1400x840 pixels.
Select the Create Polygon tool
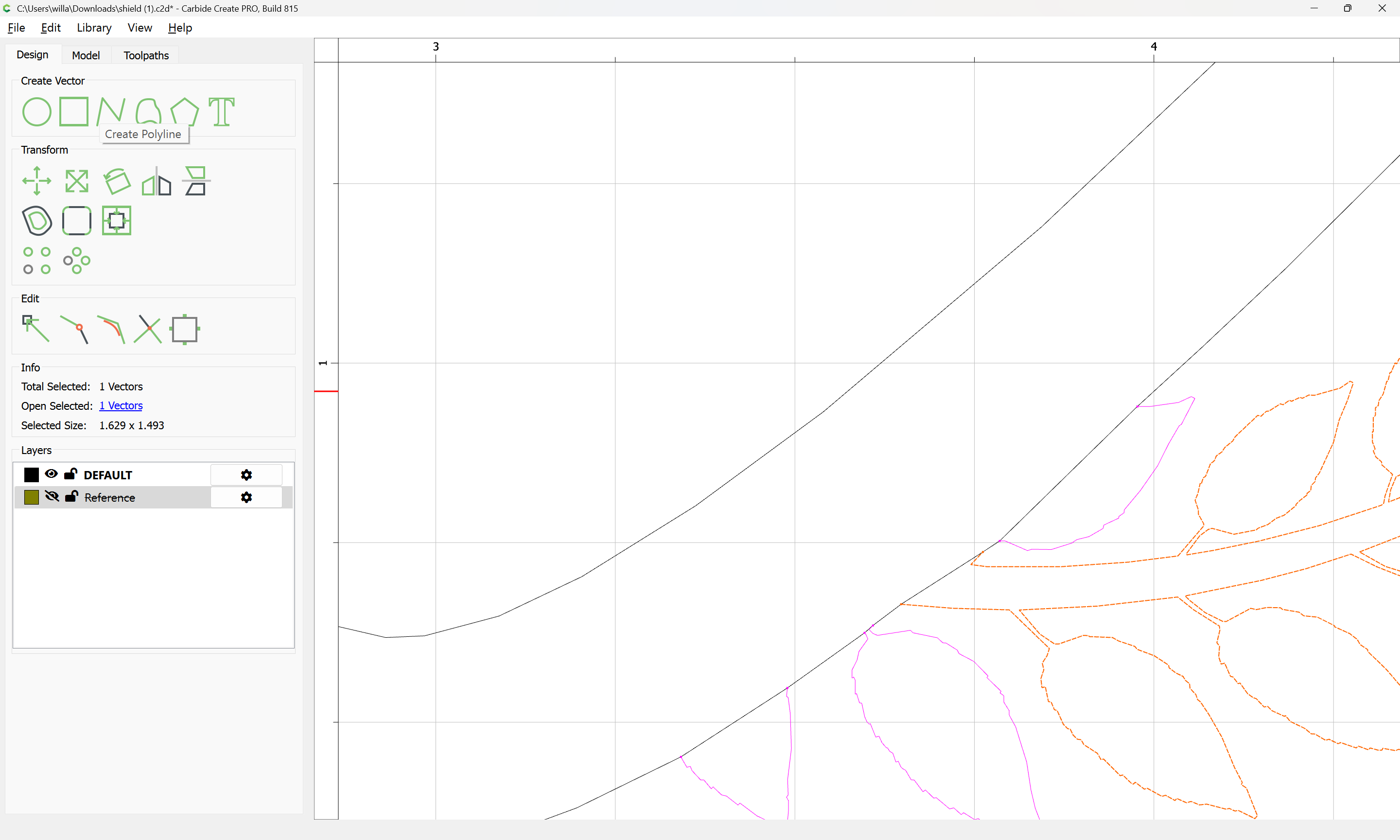point(185,111)
